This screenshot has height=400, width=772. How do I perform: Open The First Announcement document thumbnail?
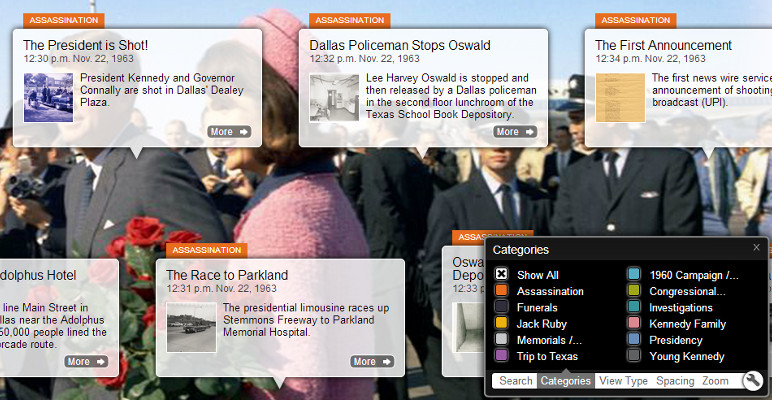click(620, 98)
